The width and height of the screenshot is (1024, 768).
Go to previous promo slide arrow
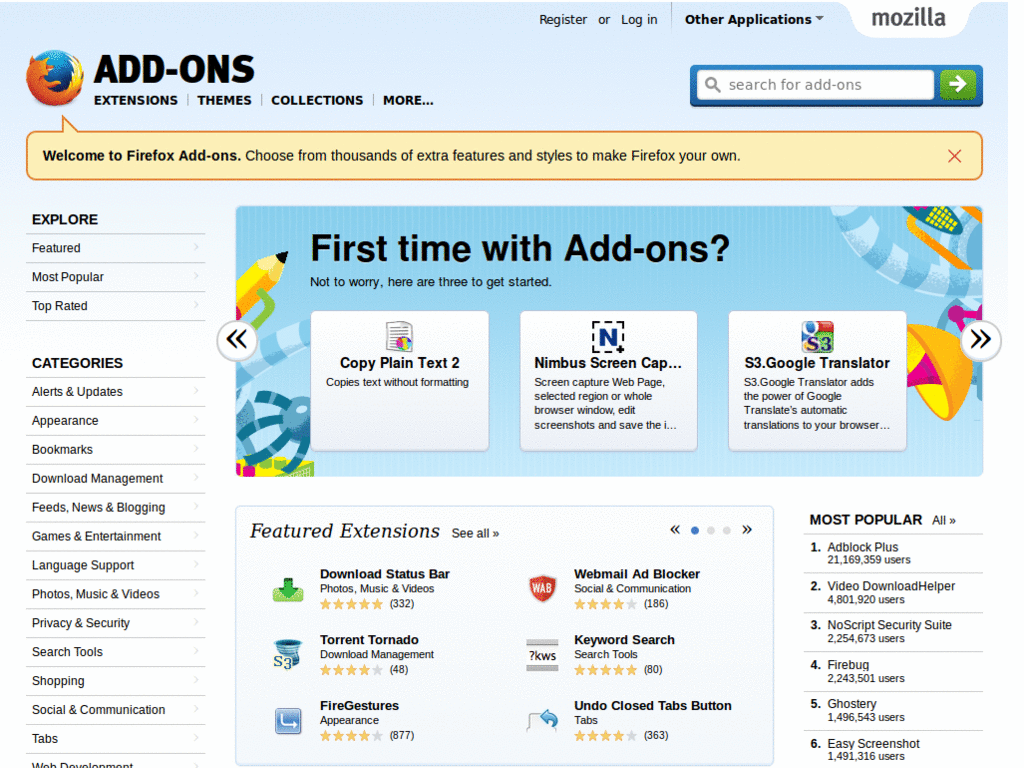coord(236,340)
